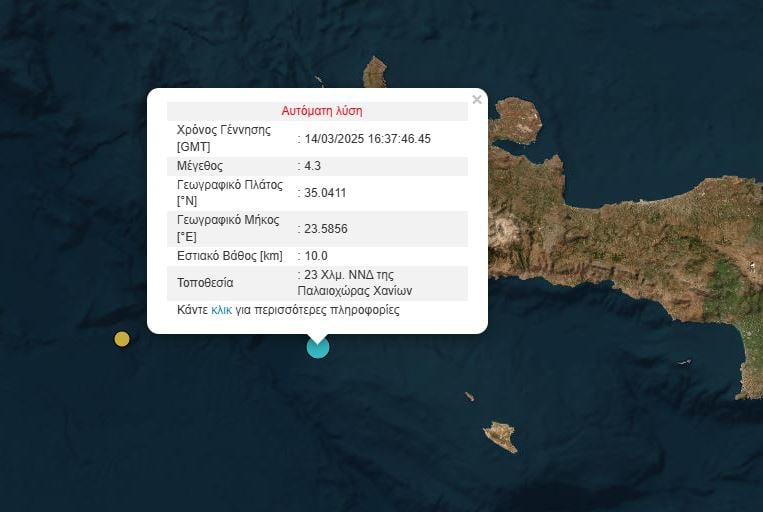Click the focal depth value 10.0

pyautogui.click(x=316, y=256)
